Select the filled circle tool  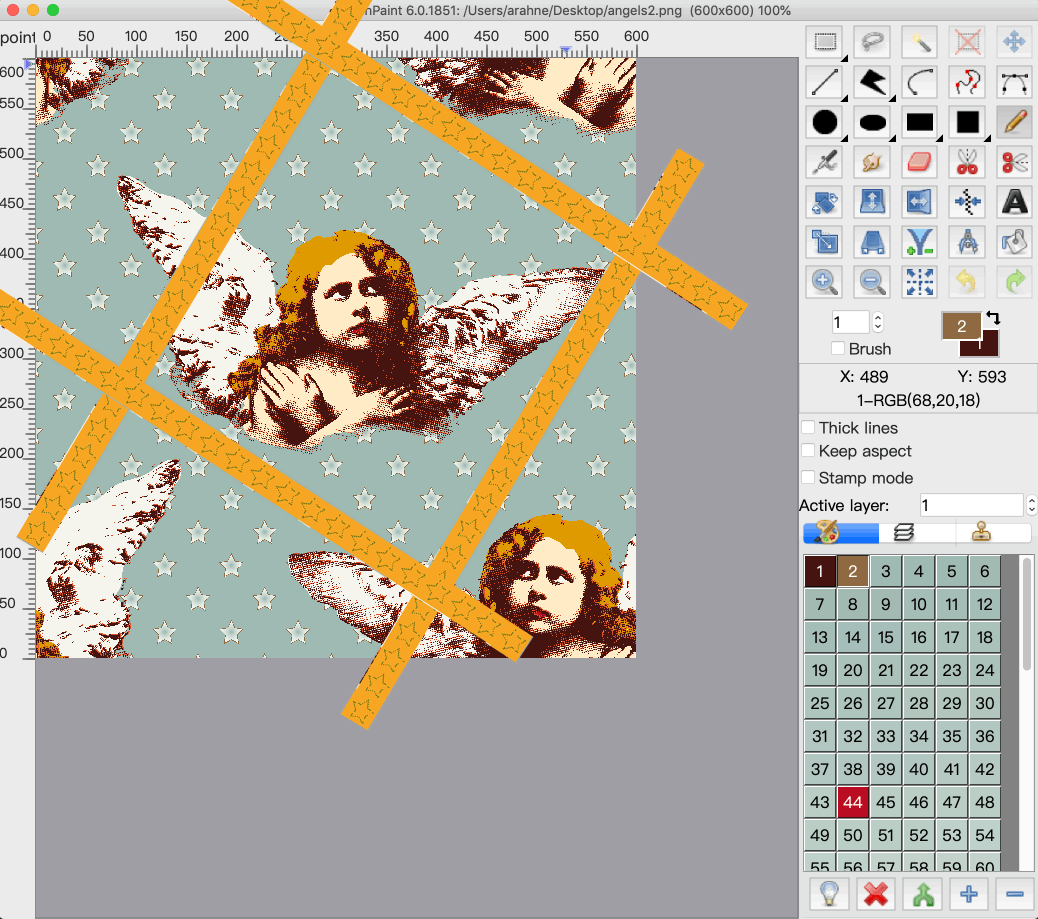coord(825,122)
